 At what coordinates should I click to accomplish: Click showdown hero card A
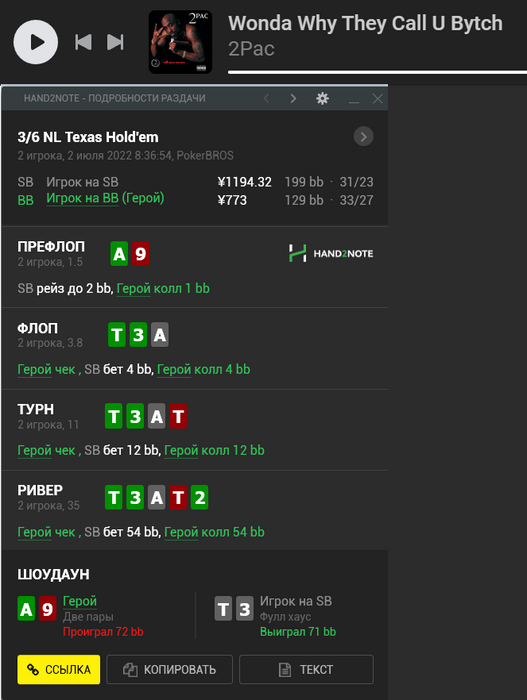point(26,609)
